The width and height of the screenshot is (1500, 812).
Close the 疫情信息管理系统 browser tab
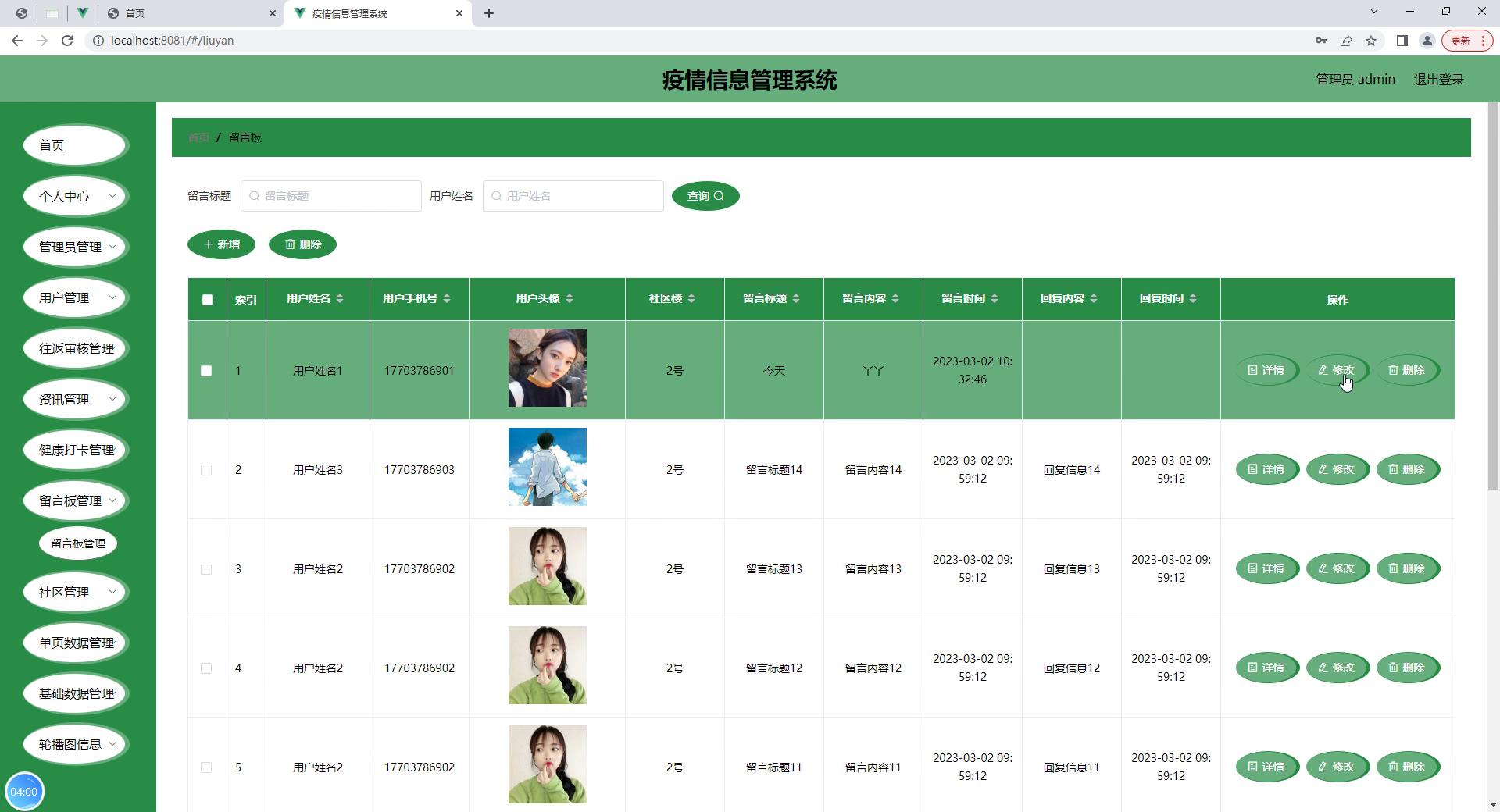point(459,13)
